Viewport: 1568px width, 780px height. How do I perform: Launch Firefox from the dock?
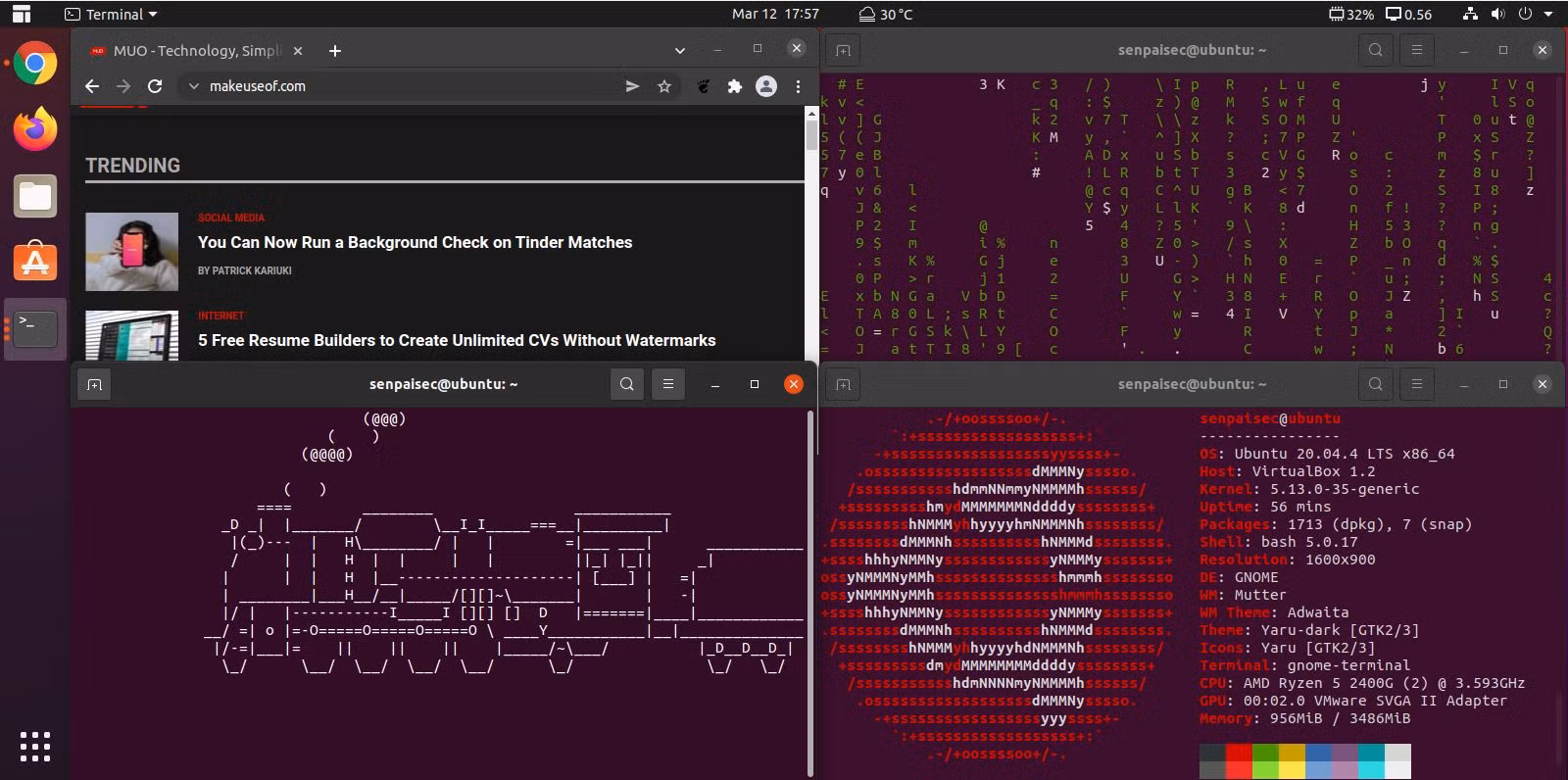point(35,129)
